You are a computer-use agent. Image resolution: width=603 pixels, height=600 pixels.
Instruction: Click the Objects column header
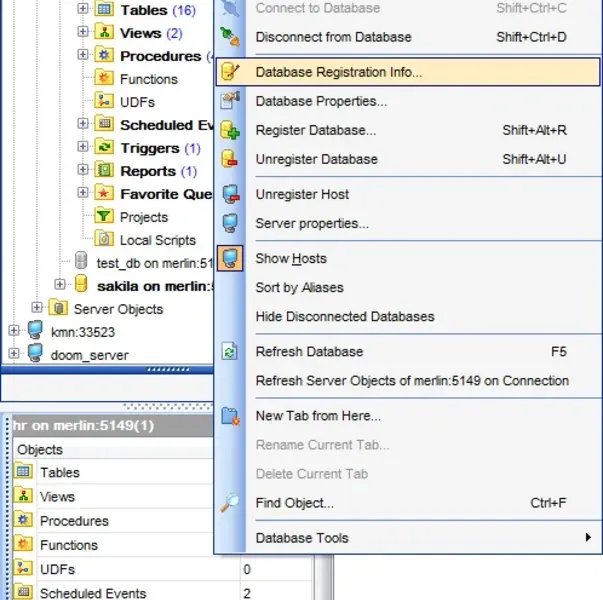point(113,449)
